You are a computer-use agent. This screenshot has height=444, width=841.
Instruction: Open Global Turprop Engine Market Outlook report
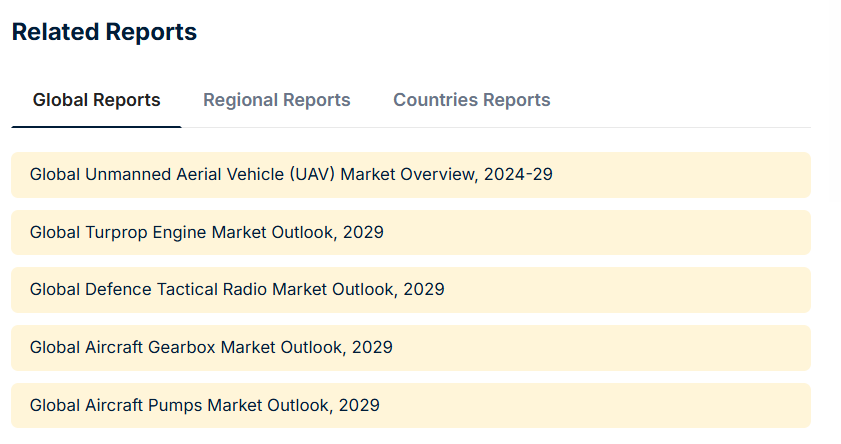pyautogui.click(x=206, y=232)
